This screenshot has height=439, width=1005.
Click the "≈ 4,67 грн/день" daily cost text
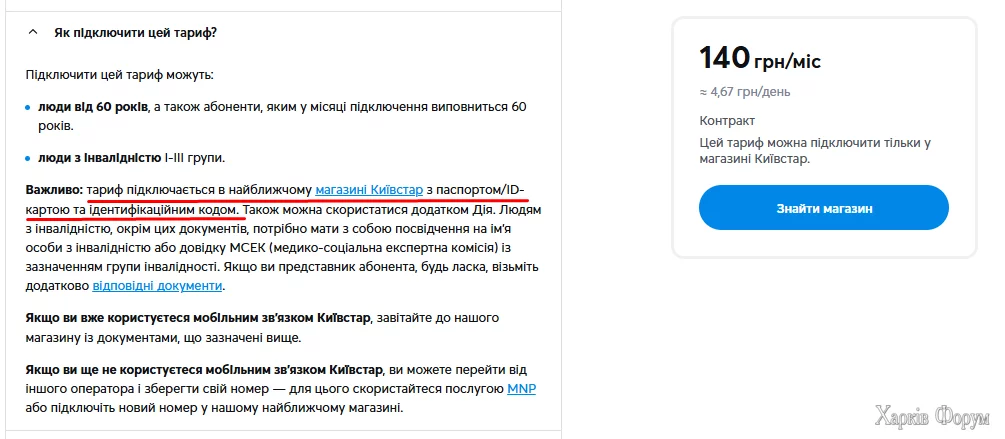point(745,92)
